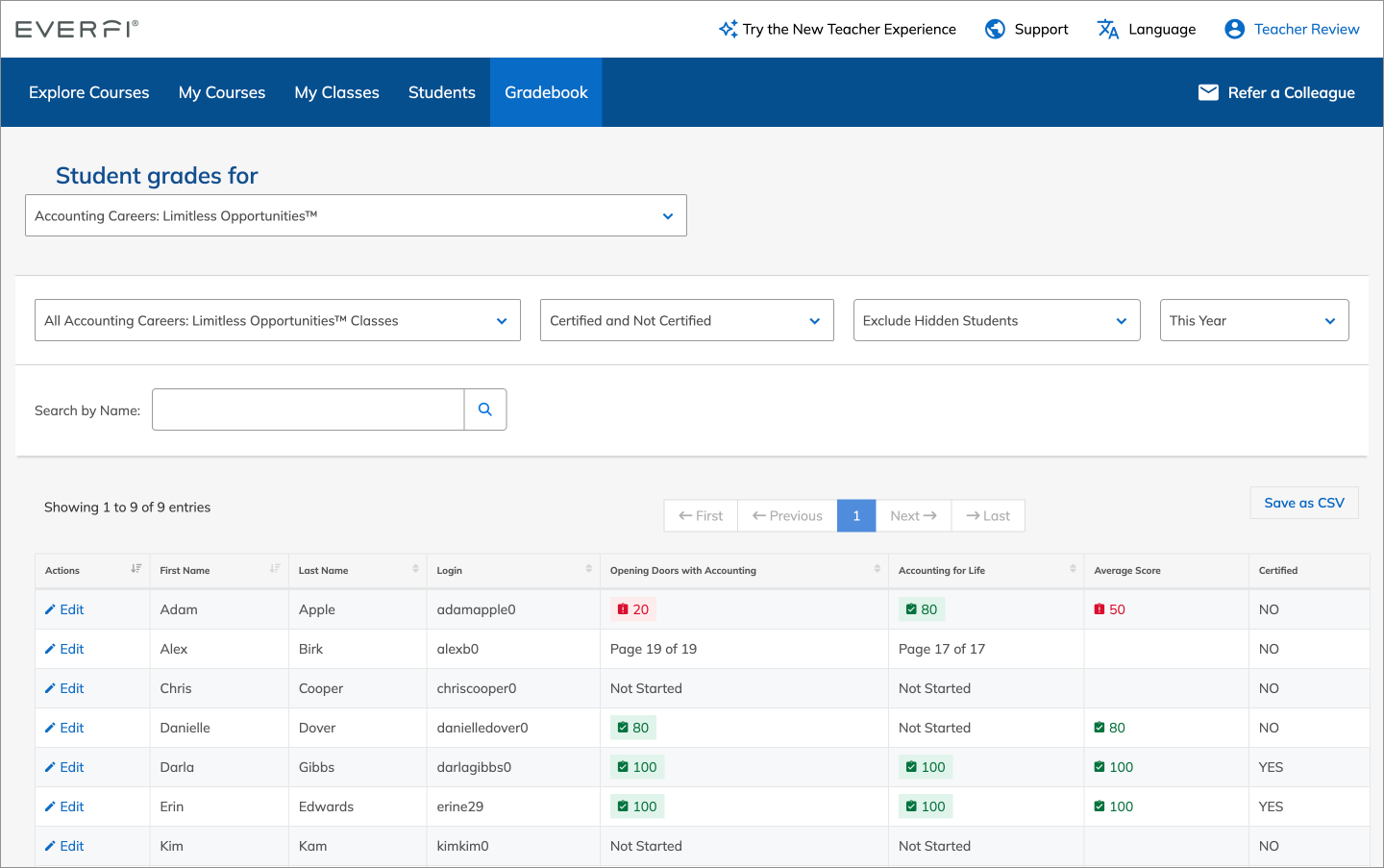Click Darla's Opening Doors score 100 badge
The image size is (1384, 868).
637,767
